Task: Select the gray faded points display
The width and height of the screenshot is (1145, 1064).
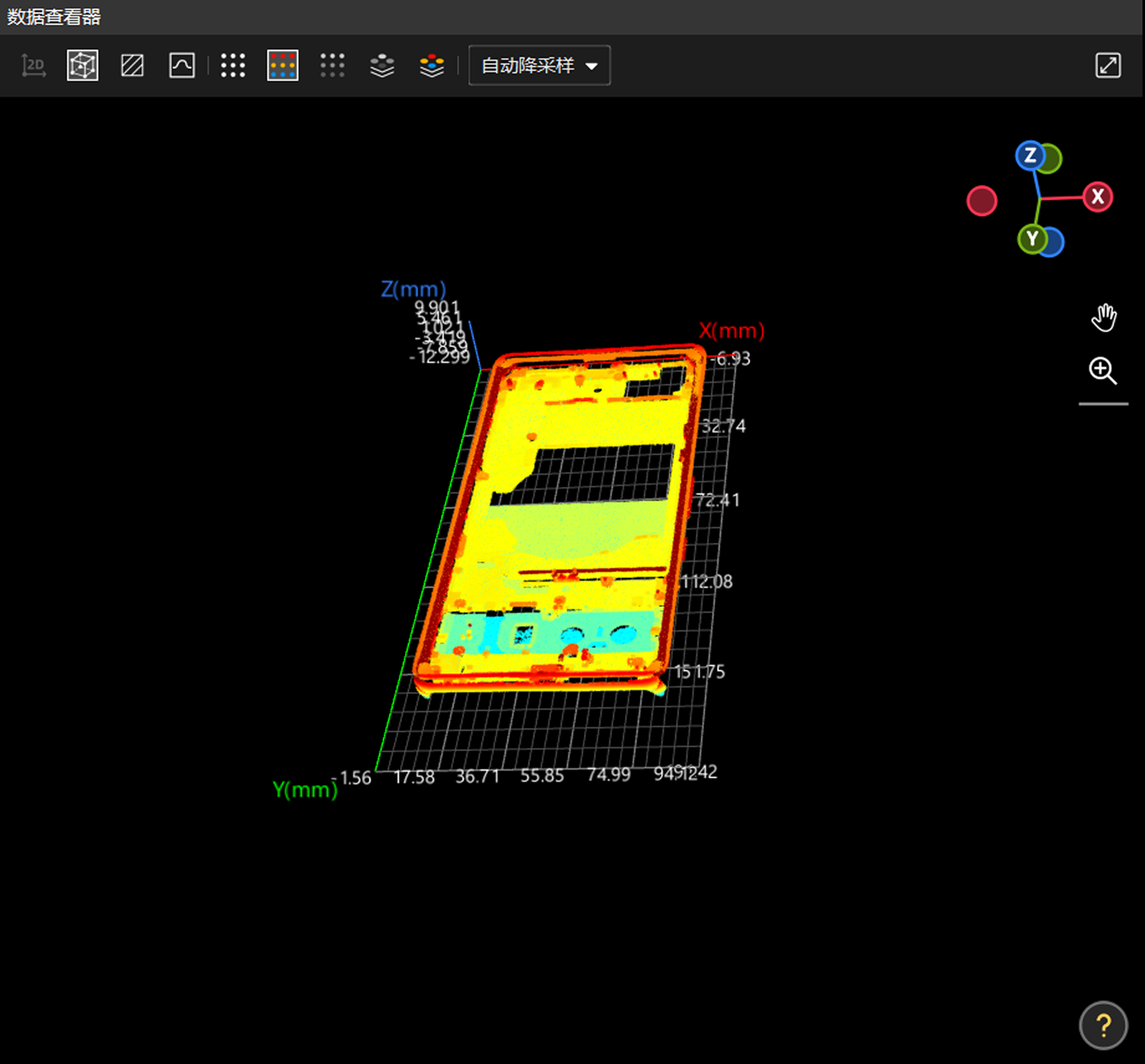Action: [333, 65]
